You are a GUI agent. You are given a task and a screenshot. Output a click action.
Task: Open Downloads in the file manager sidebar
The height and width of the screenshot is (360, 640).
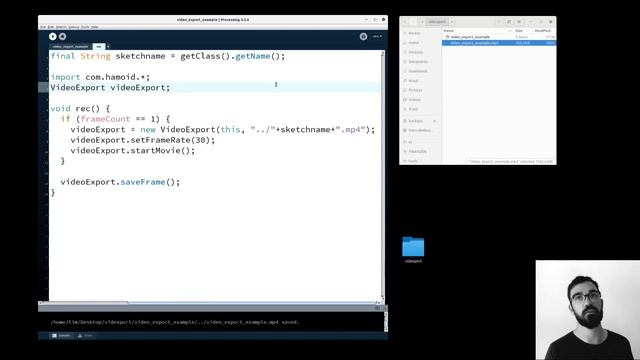[418, 71]
